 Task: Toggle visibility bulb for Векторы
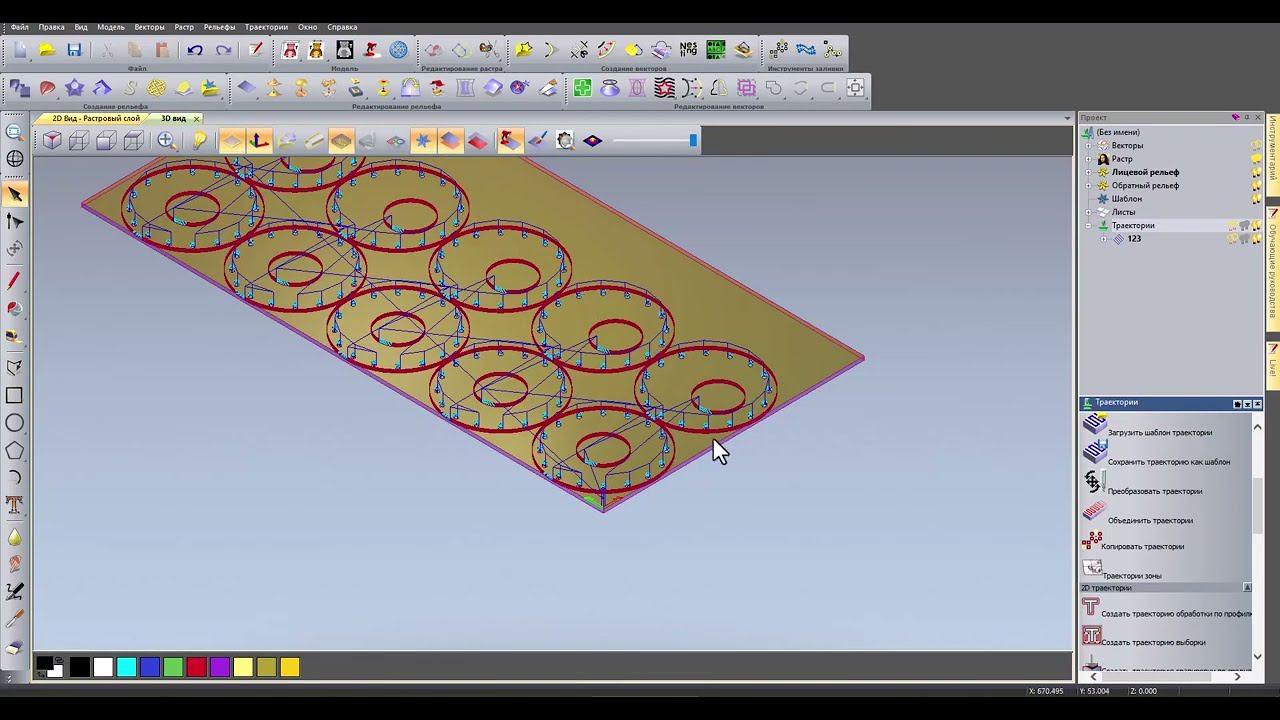(1256, 146)
